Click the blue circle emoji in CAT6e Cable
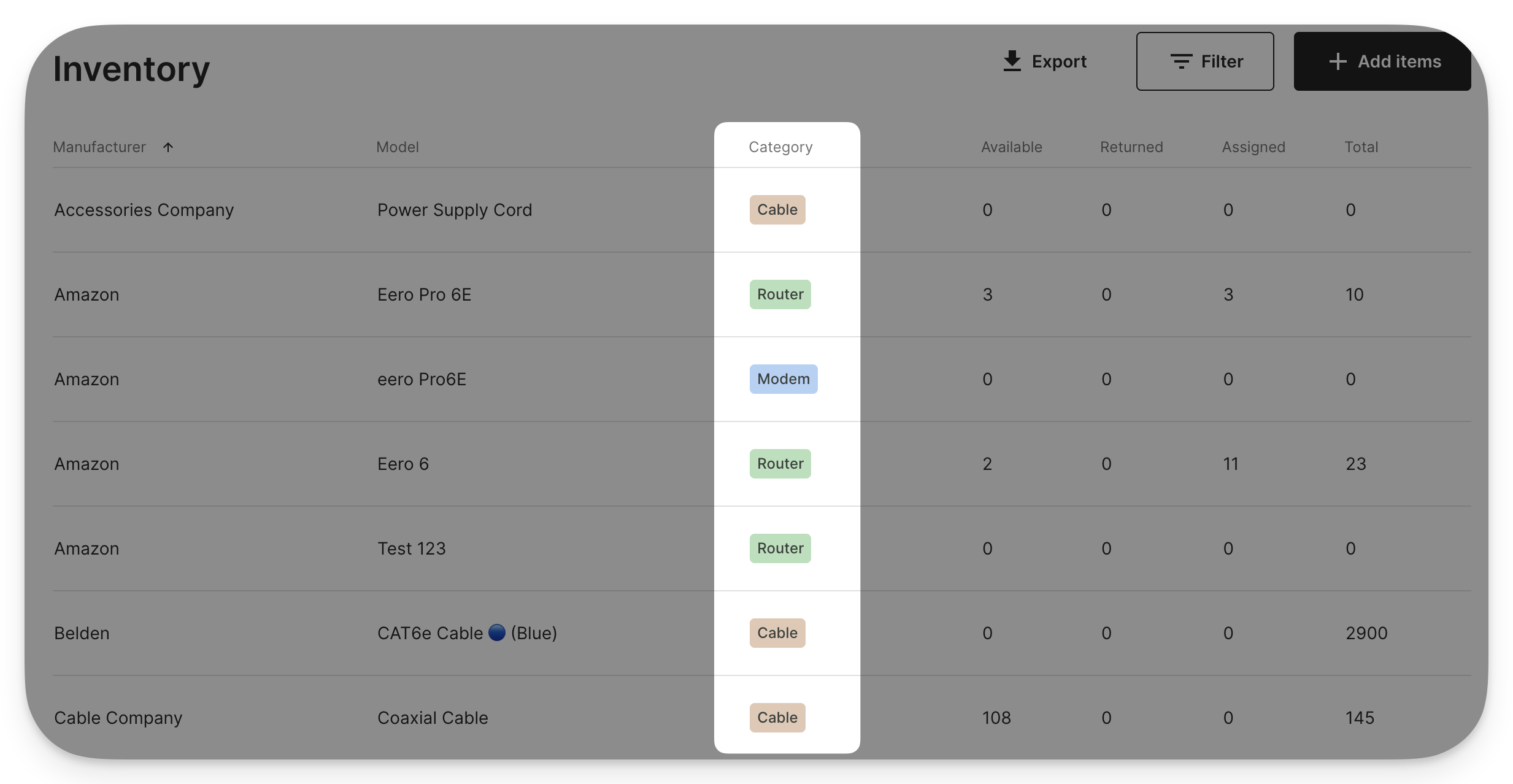1513x784 pixels. tap(497, 632)
